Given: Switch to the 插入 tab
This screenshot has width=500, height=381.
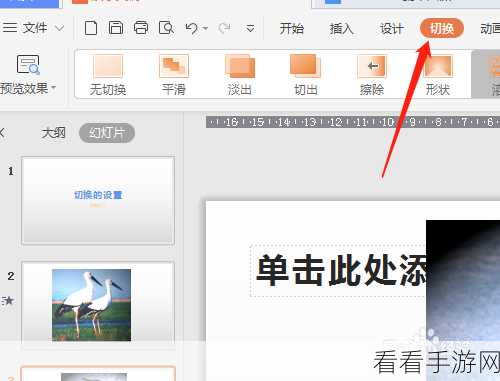Looking at the screenshot, I should [x=341, y=29].
